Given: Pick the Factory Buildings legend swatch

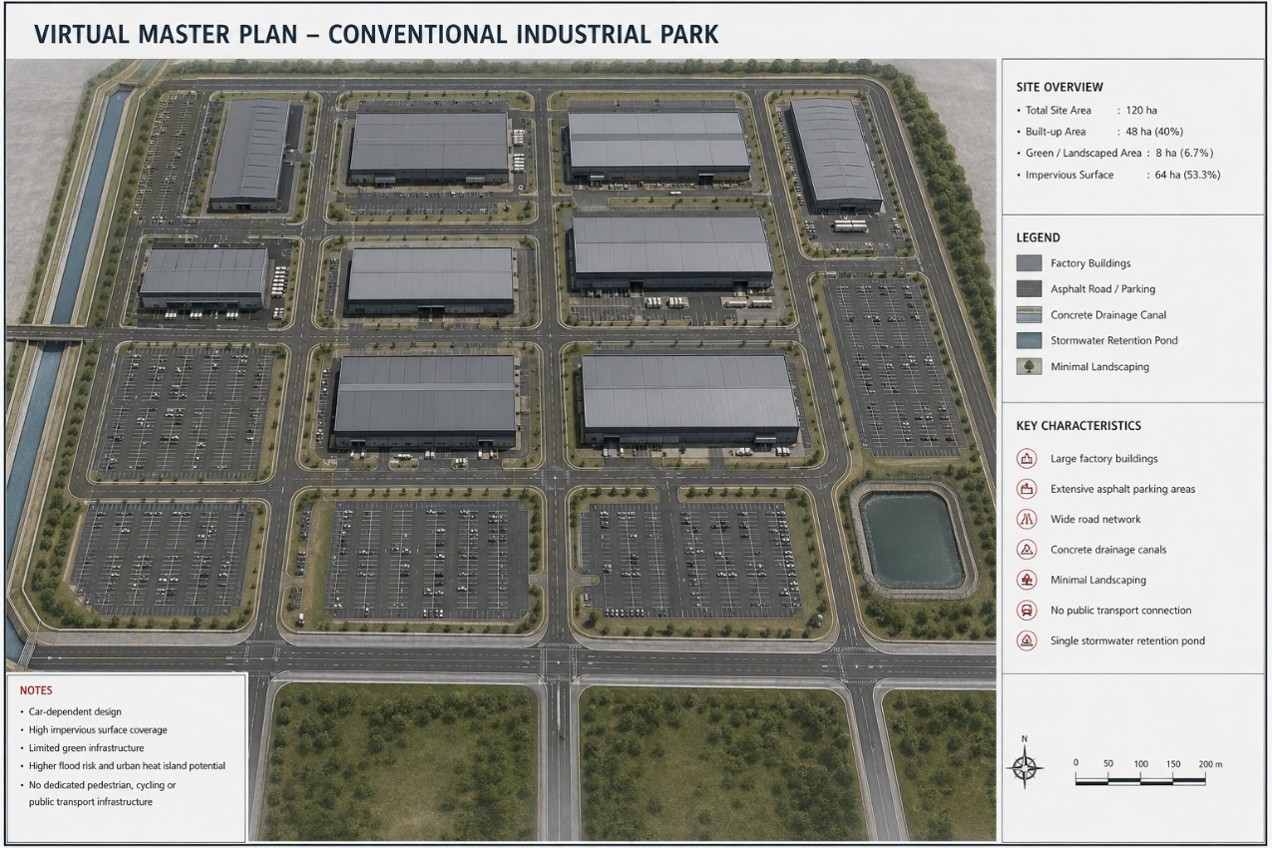Looking at the screenshot, I should (1028, 263).
